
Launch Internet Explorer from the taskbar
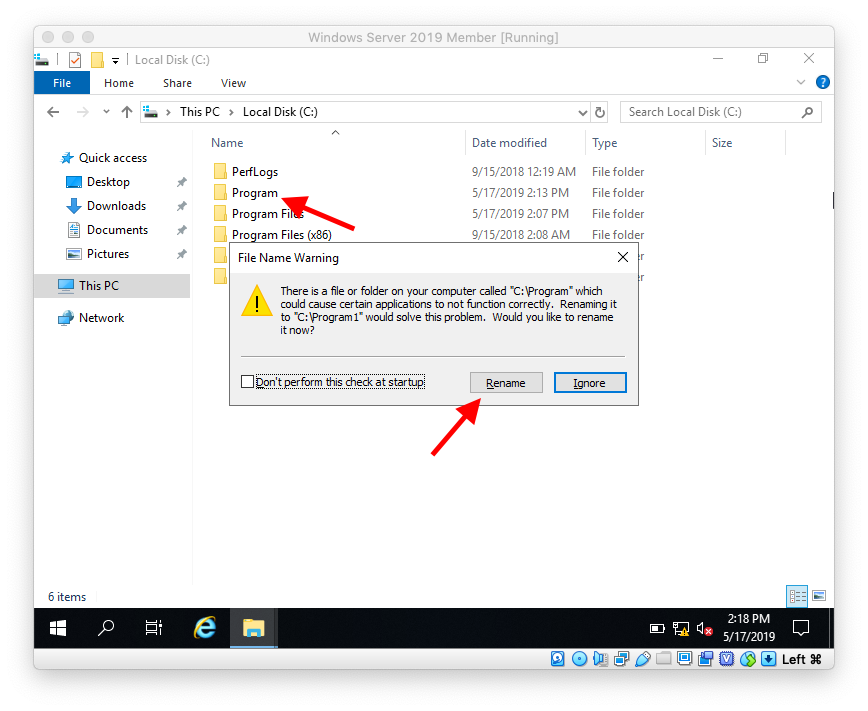(204, 628)
